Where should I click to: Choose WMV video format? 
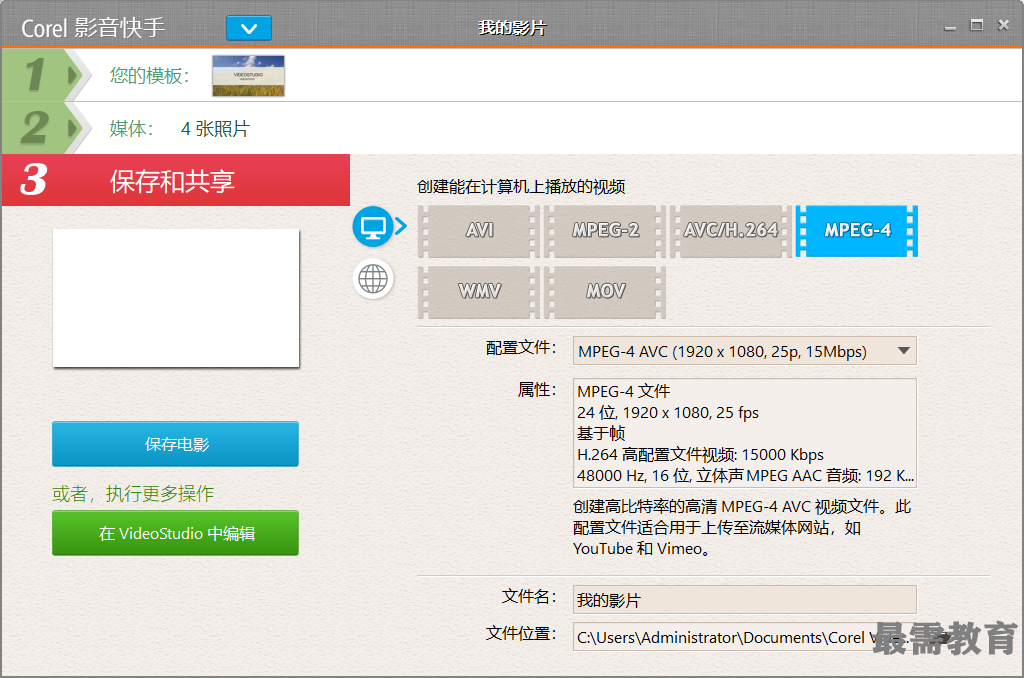(x=479, y=291)
